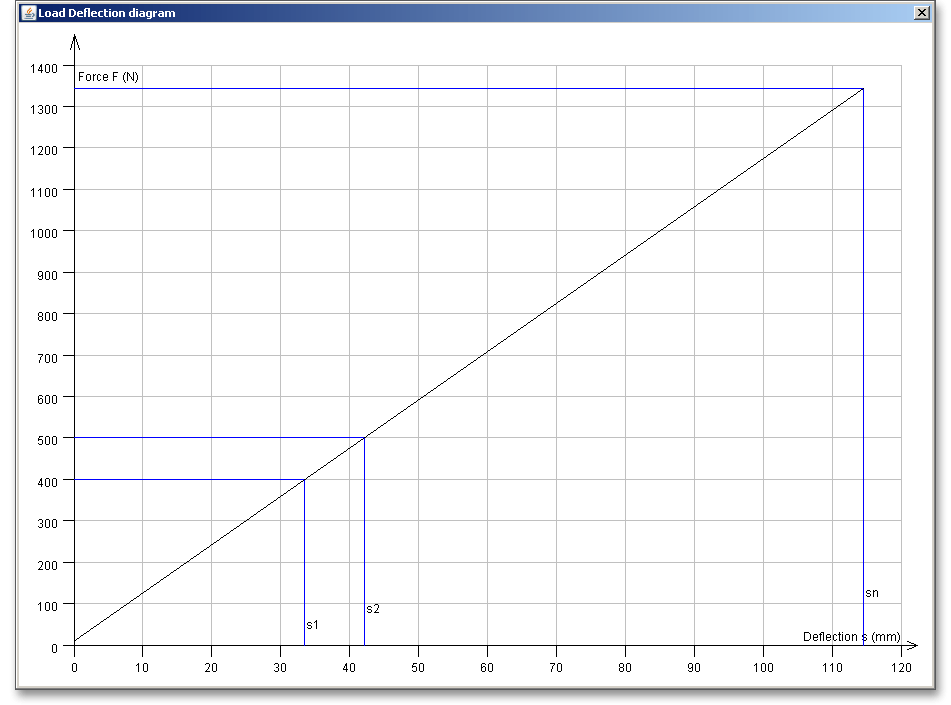Select the "Deflection s (mm)" axis label

851,637
